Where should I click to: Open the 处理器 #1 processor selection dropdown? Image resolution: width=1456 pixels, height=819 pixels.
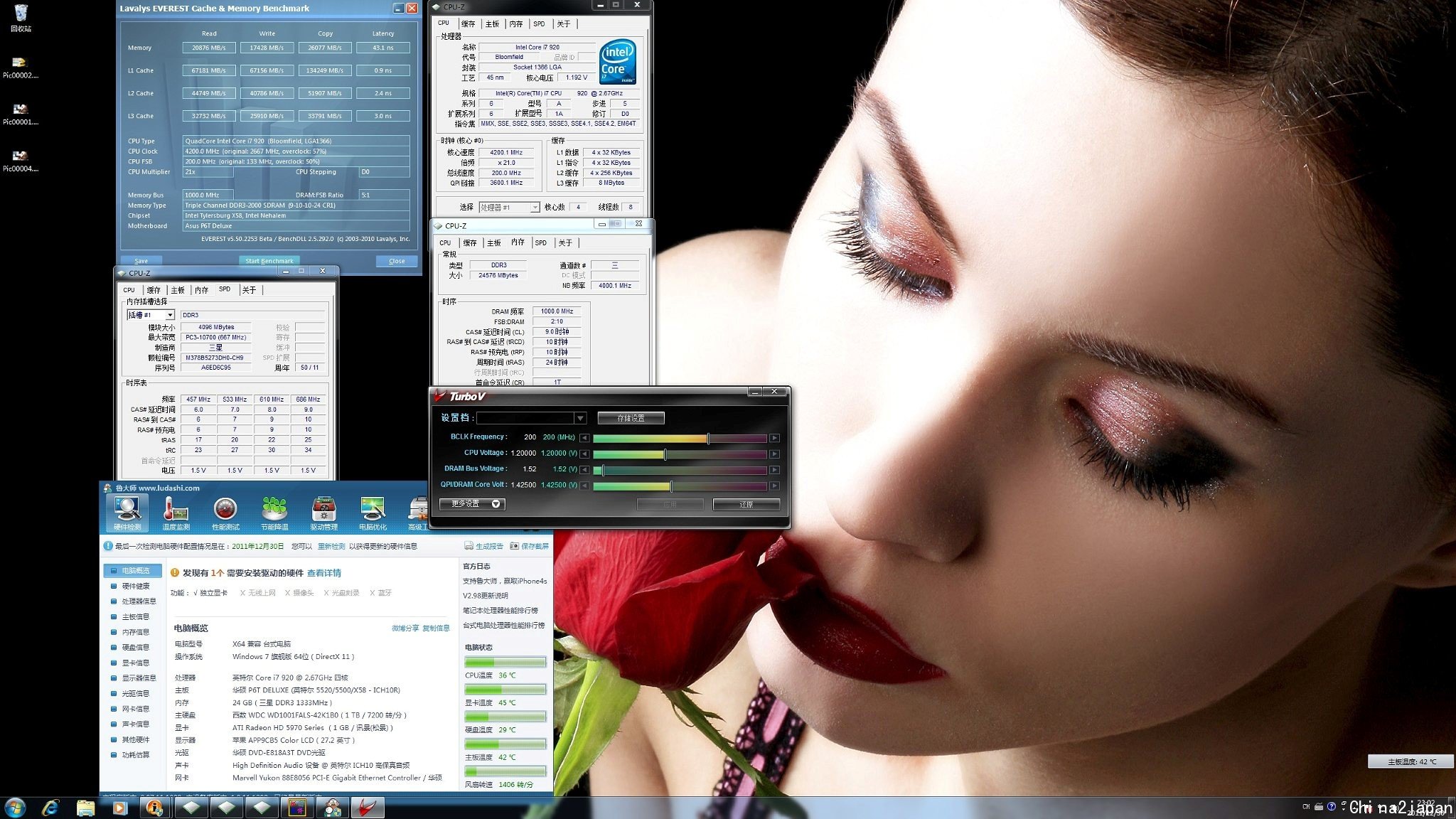coord(509,207)
